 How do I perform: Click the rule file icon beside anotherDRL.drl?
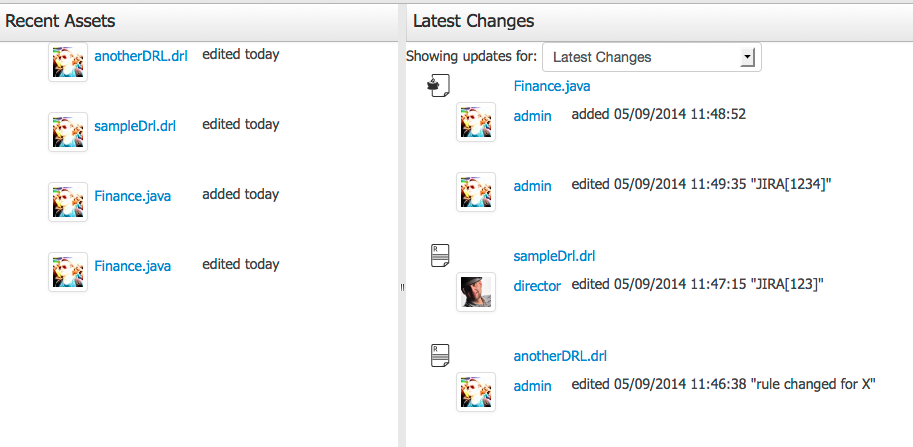click(x=439, y=356)
